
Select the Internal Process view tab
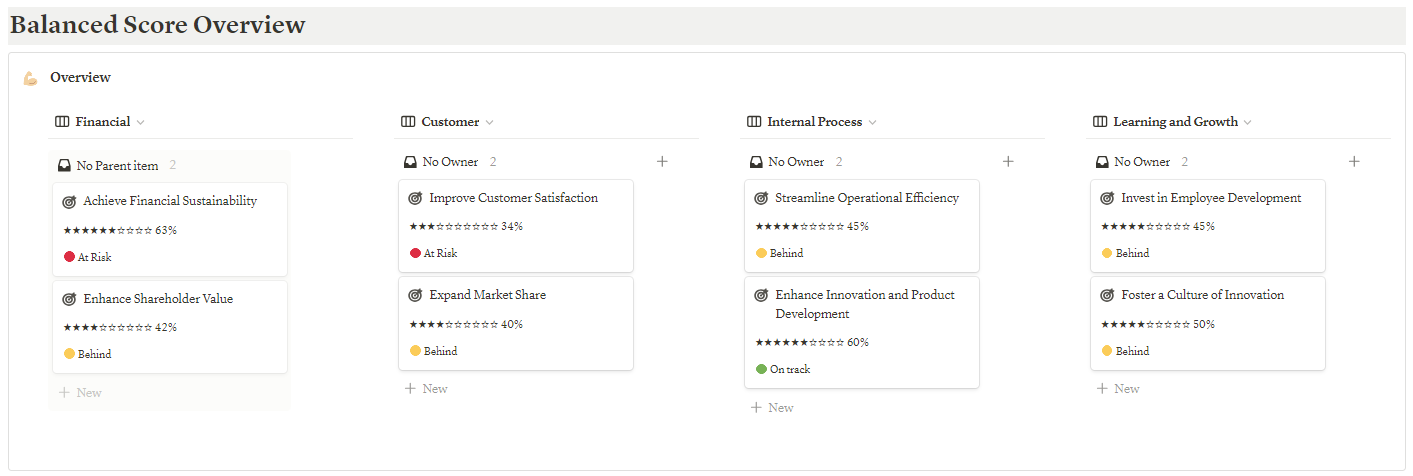pos(814,122)
